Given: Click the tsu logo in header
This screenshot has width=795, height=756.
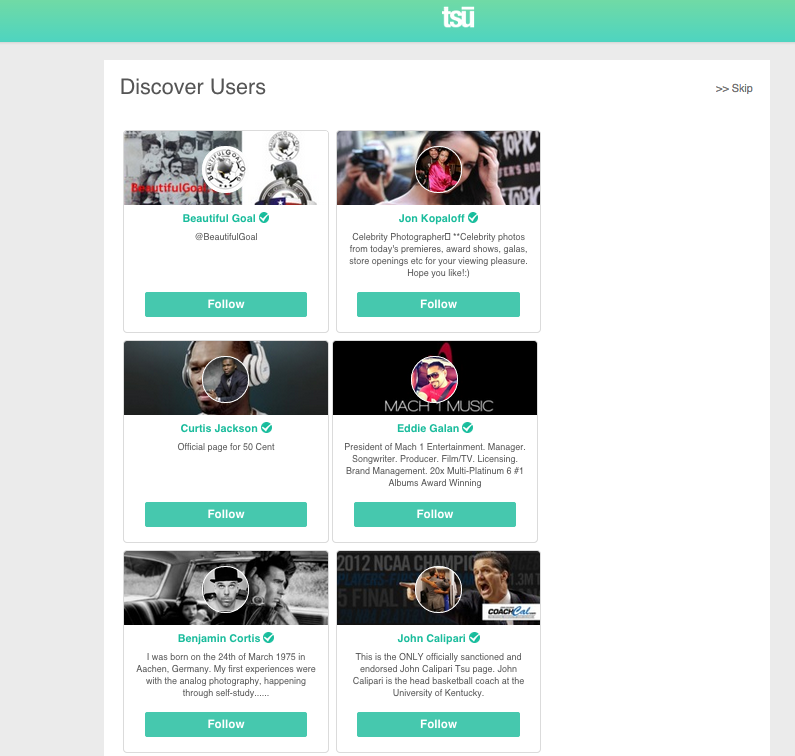Looking at the screenshot, I should tap(458, 17).
